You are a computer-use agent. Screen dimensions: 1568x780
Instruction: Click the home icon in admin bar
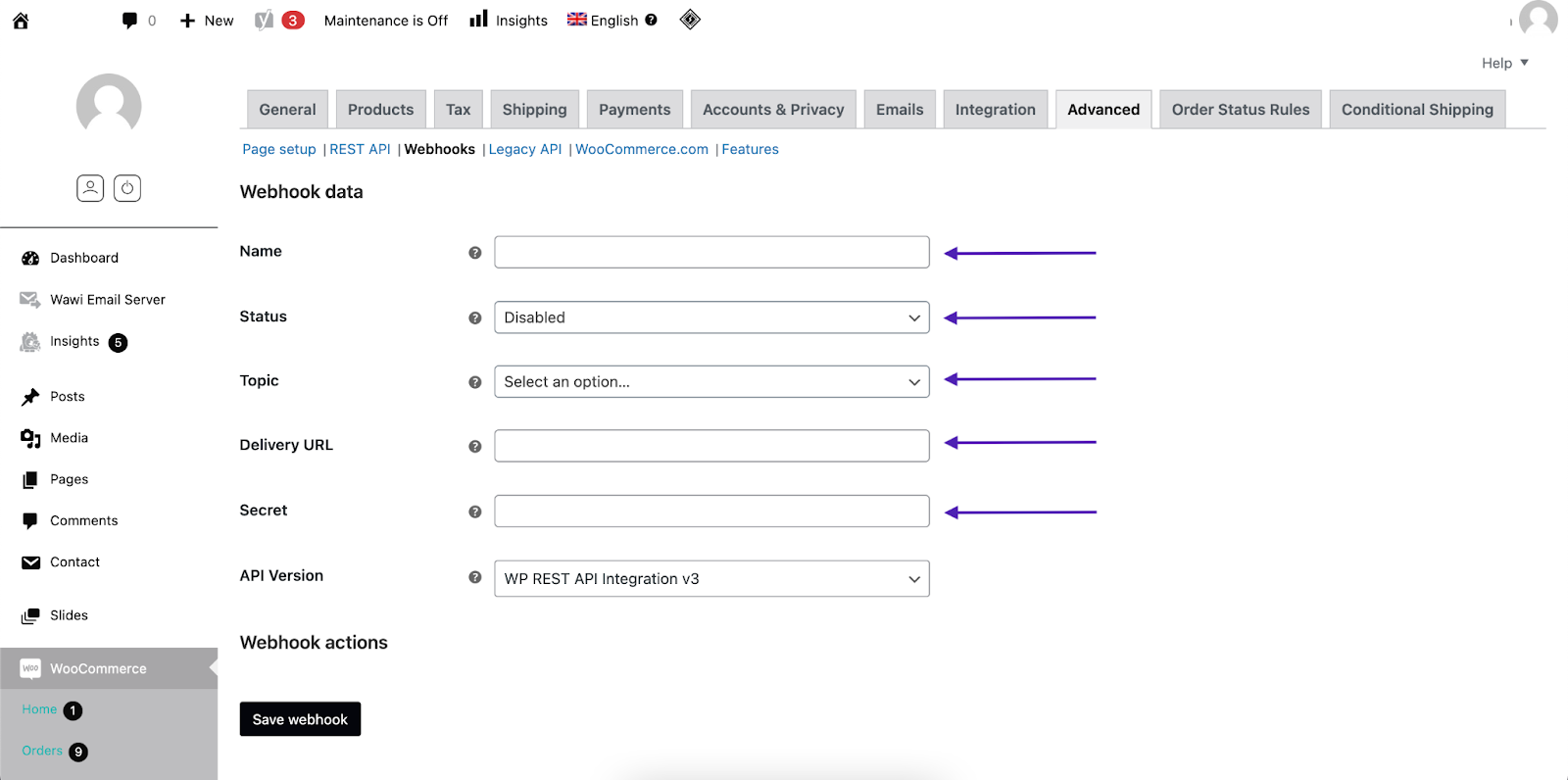[21, 21]
